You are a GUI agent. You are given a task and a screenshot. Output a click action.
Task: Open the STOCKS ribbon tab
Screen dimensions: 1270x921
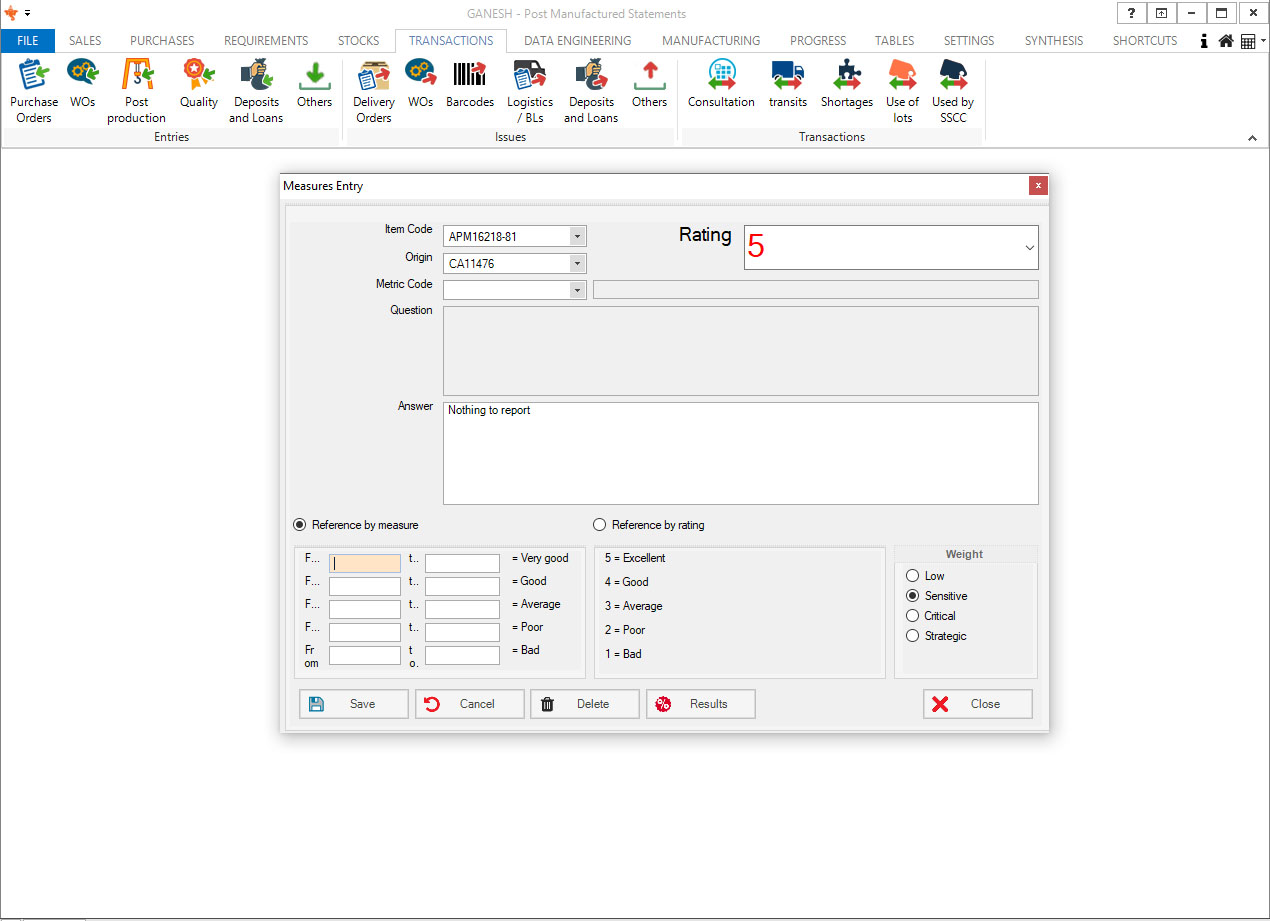click(x=358, y=41)
